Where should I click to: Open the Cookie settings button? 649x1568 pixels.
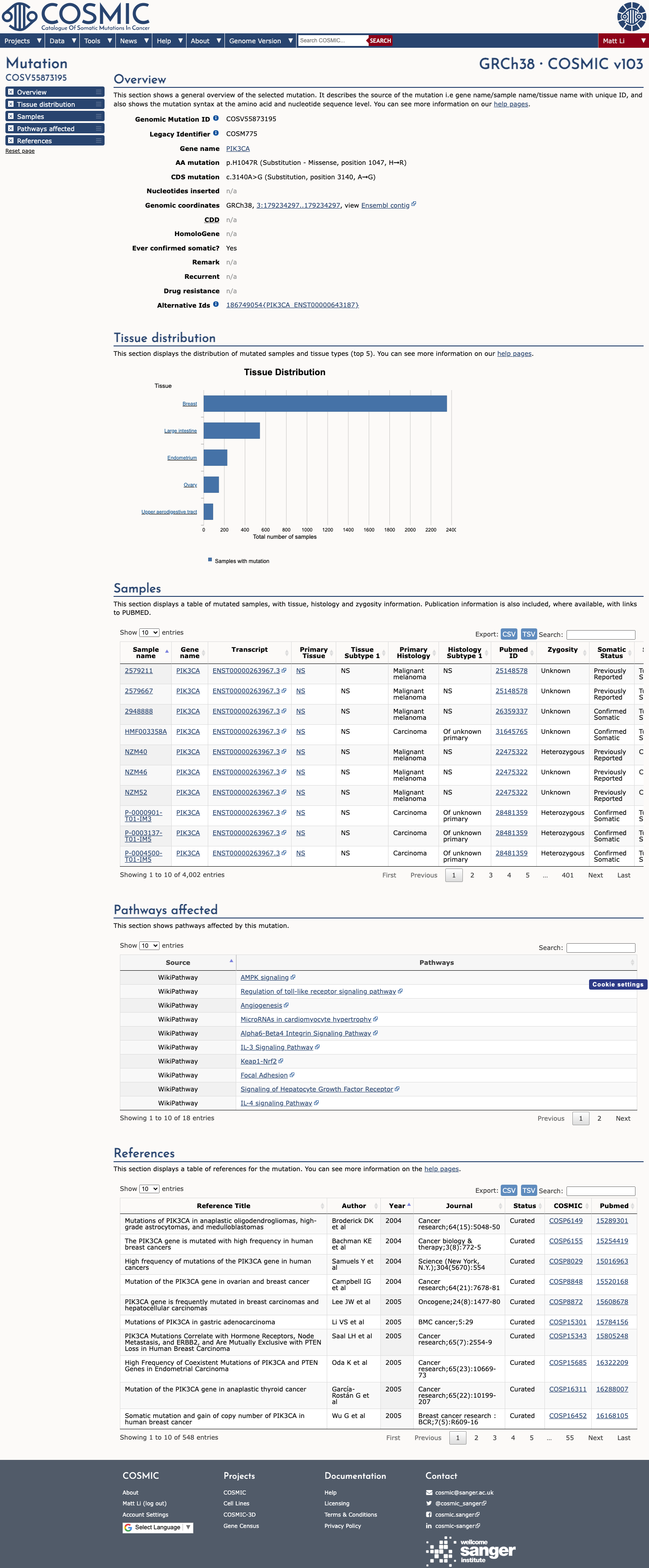click(x=618, y=984)
